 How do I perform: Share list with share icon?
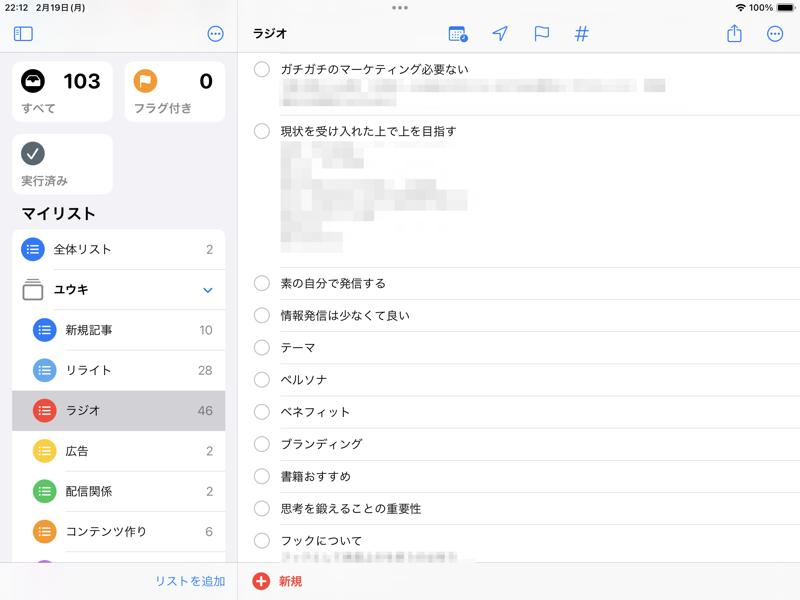tap(734, 33)
